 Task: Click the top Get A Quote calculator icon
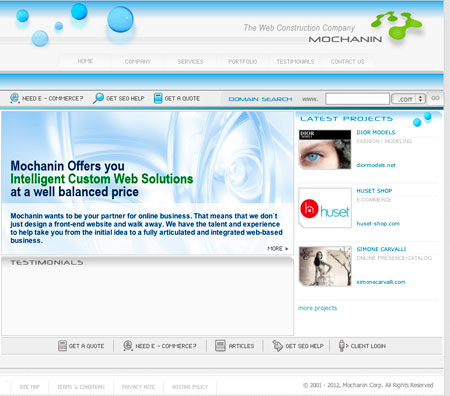click(x=158, y=98)
